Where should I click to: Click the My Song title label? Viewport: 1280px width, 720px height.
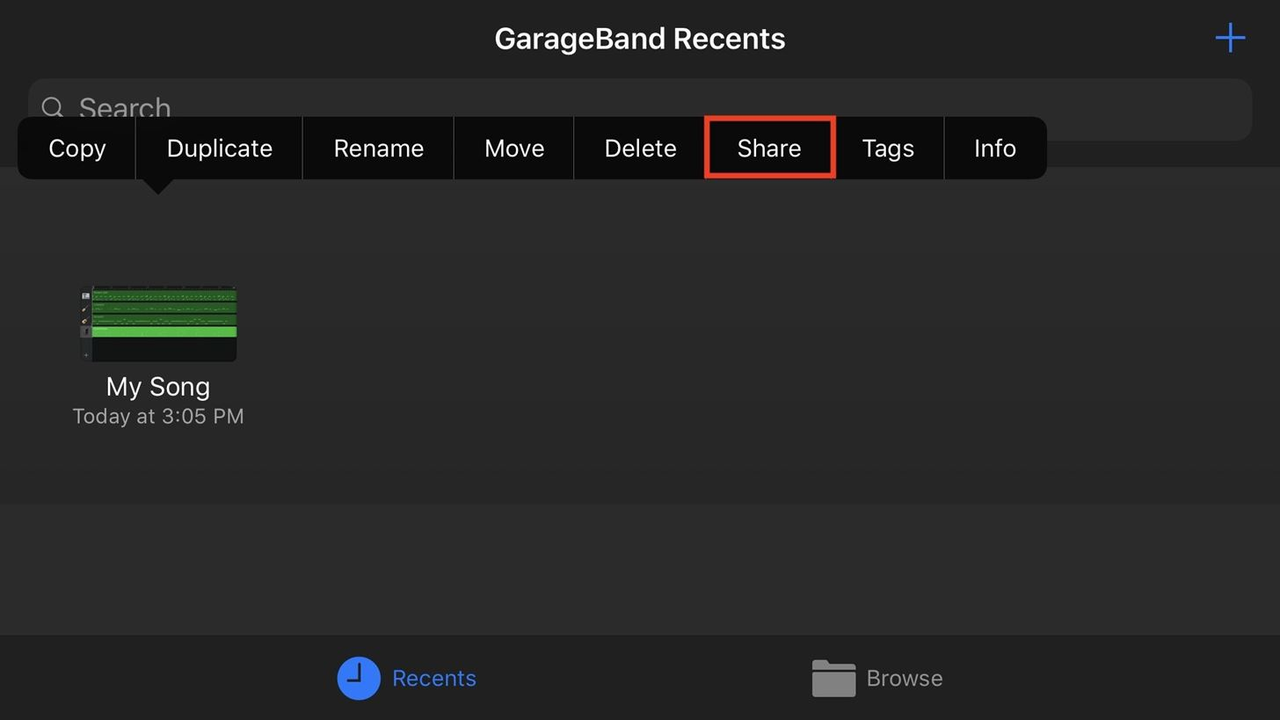[157, 387]
